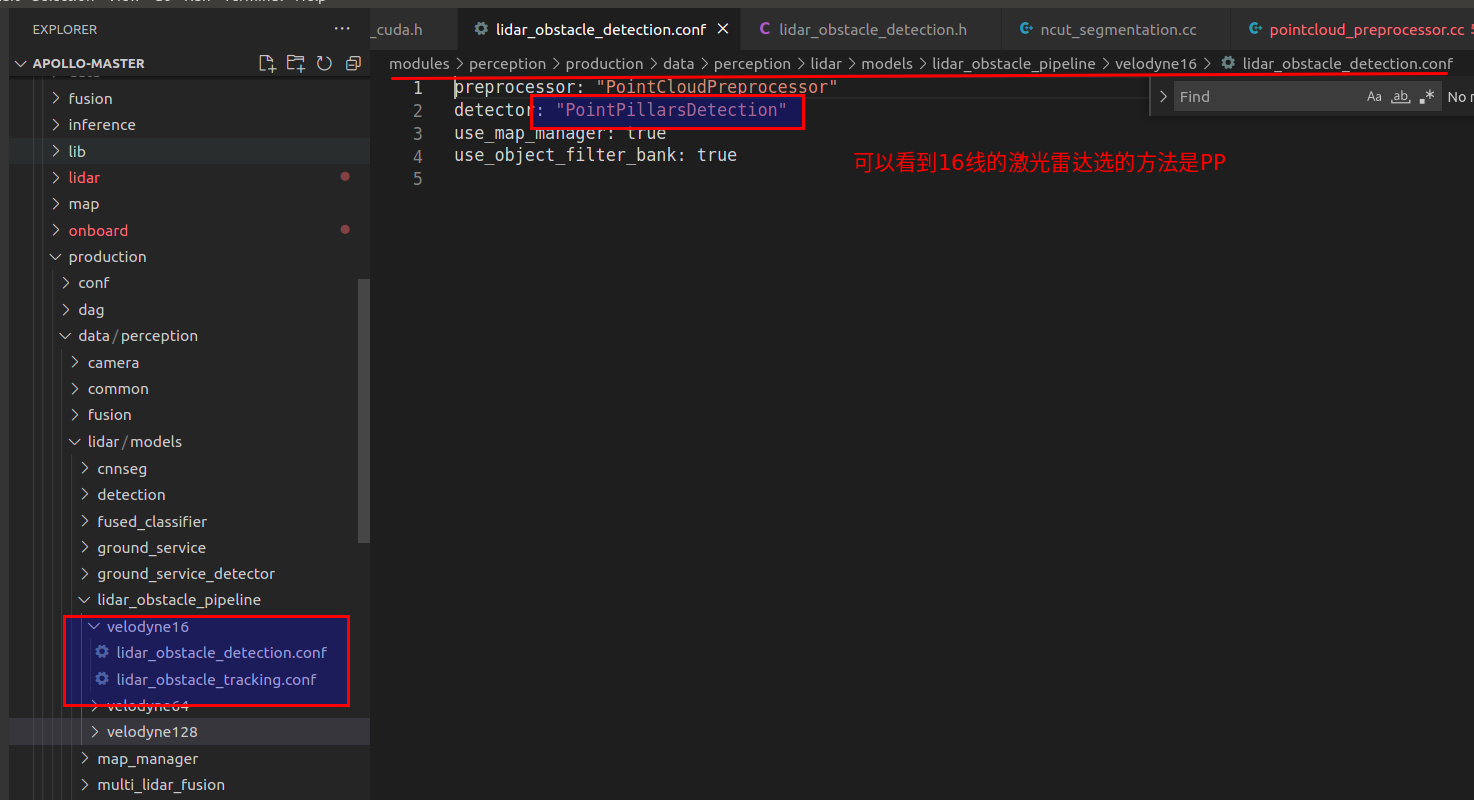Expand the ground_service folder

(x=190, y=548)
